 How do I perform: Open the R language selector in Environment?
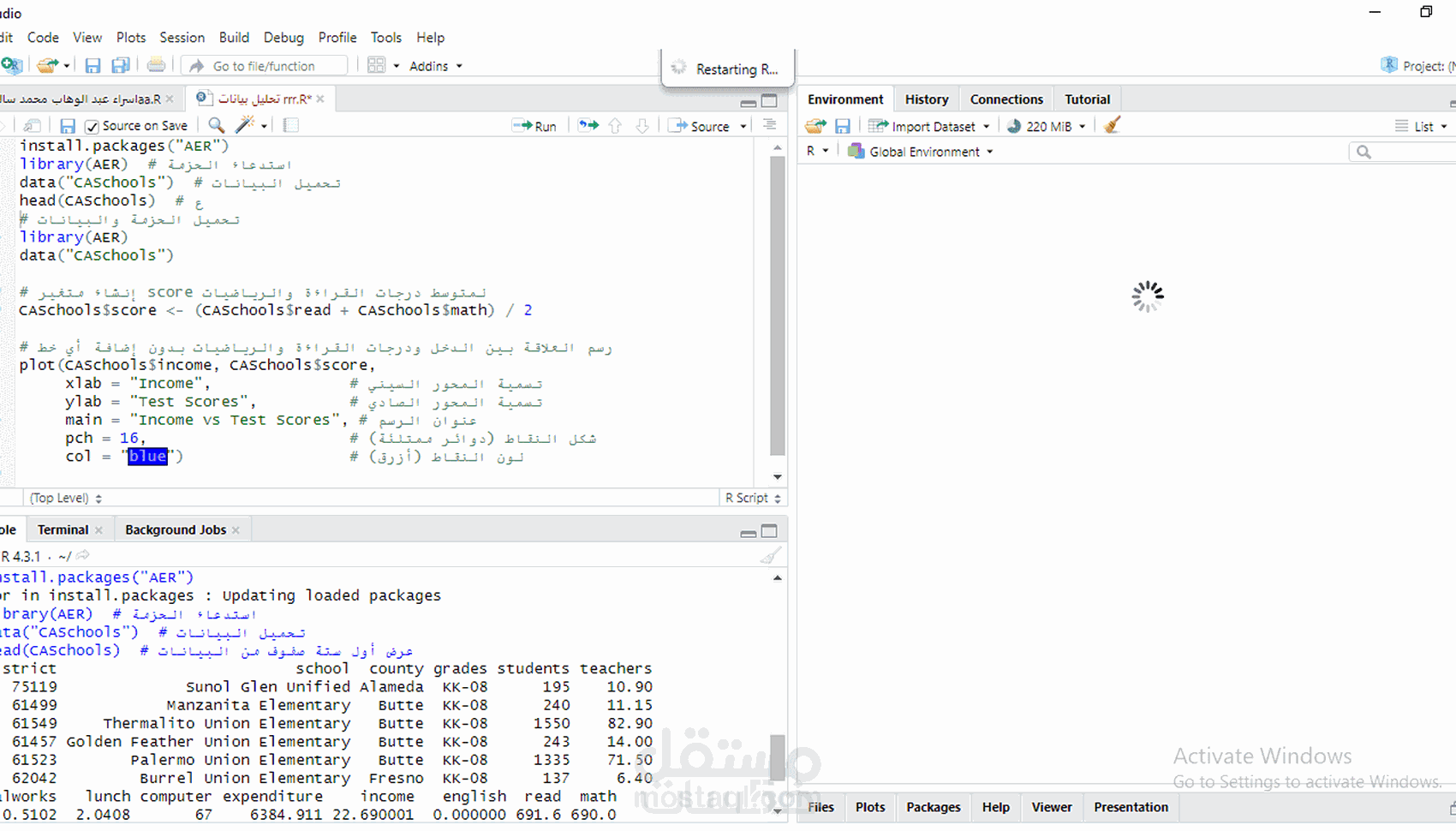pos(817,152)
